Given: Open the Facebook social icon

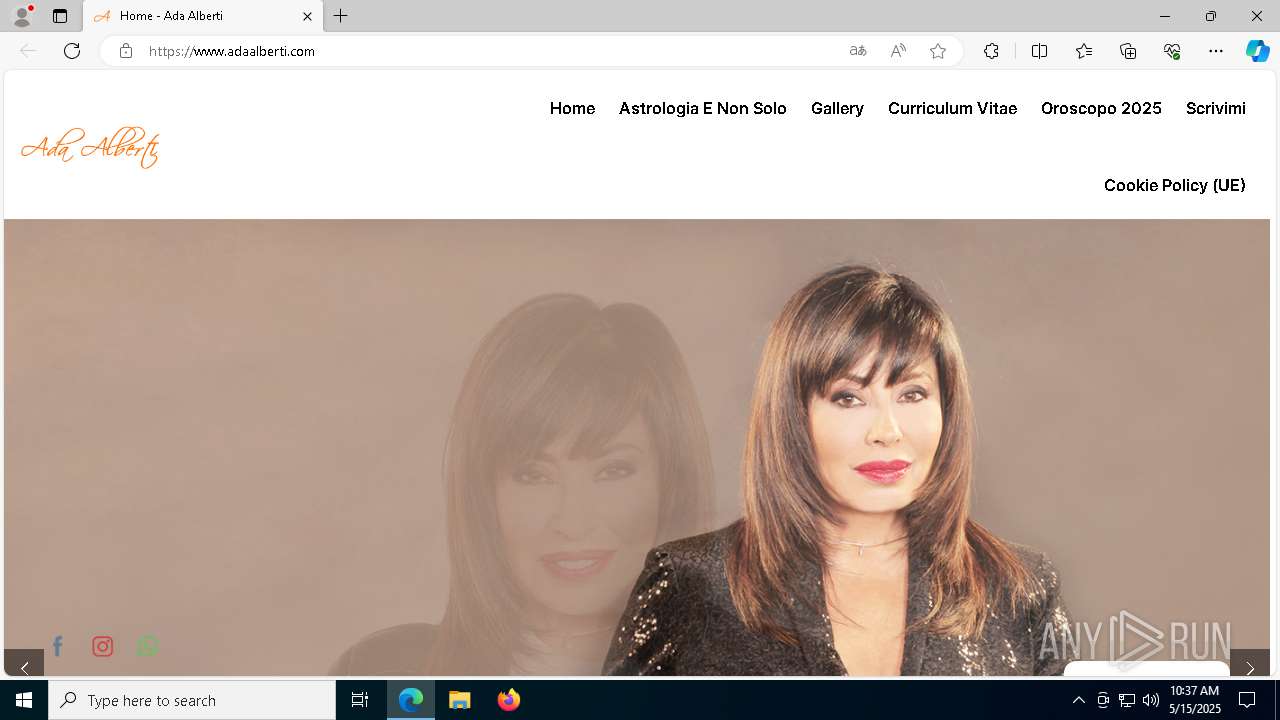Looking at the screenshot, I should tap(58, 646).
